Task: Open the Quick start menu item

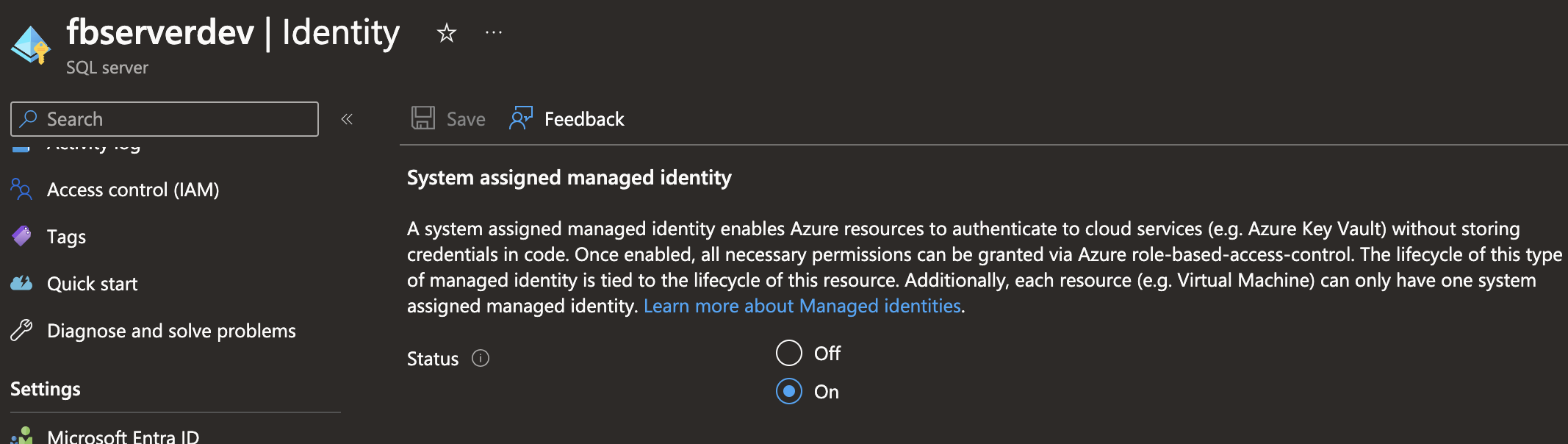Action: 93,284
